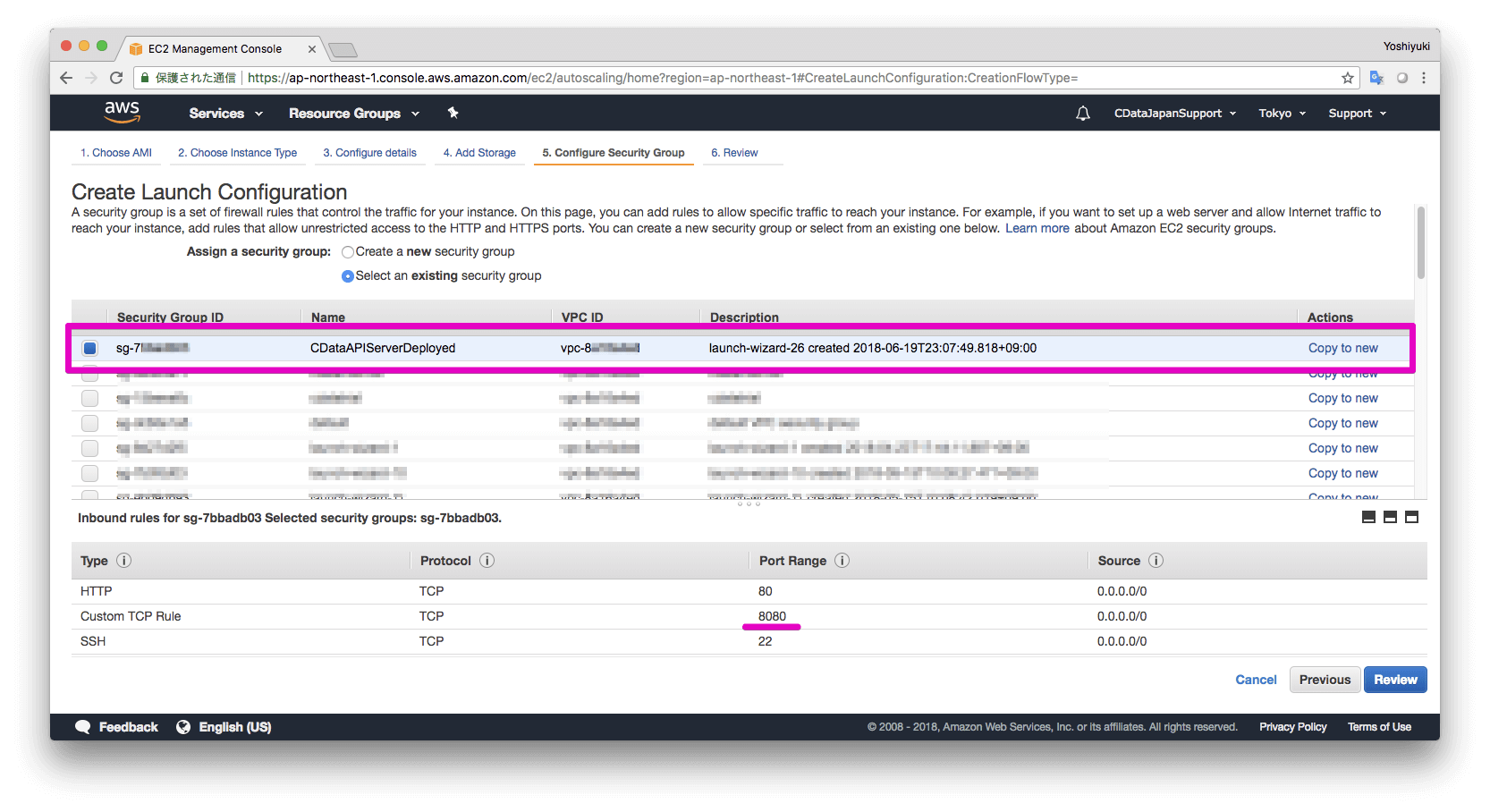Click the Source column info icon

1156,561
